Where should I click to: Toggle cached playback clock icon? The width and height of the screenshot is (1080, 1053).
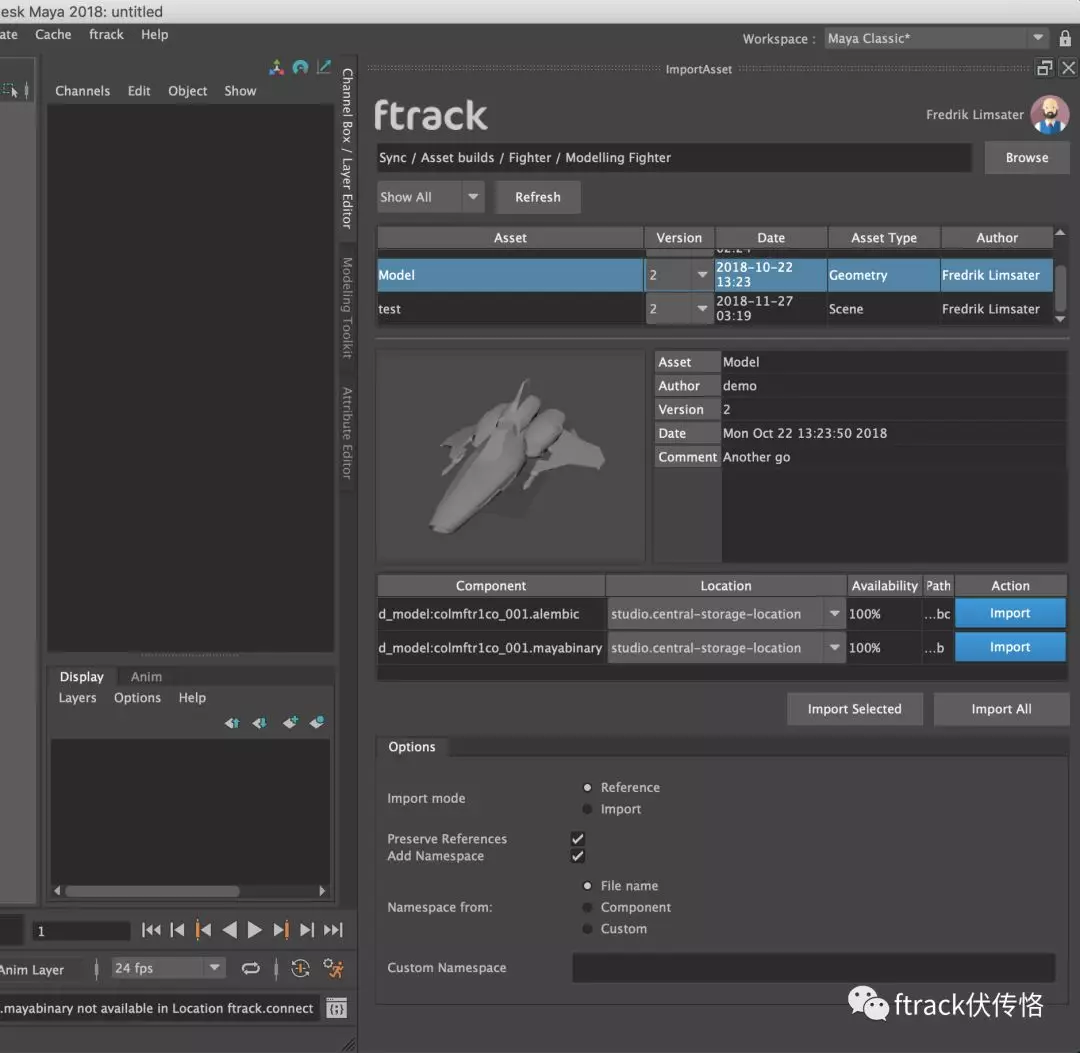click(300, 968)
